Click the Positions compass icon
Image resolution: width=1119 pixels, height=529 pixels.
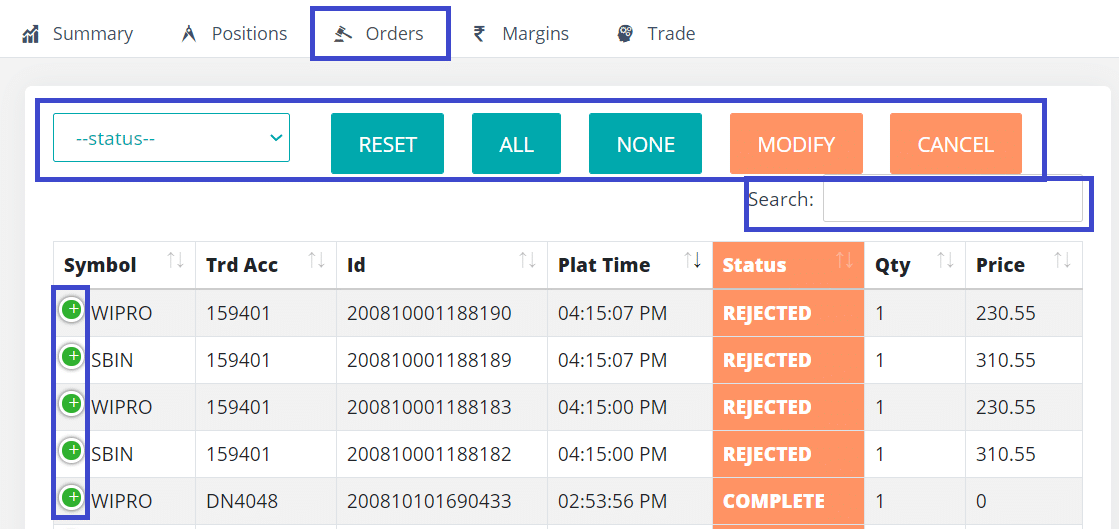(x=189, y=34)
